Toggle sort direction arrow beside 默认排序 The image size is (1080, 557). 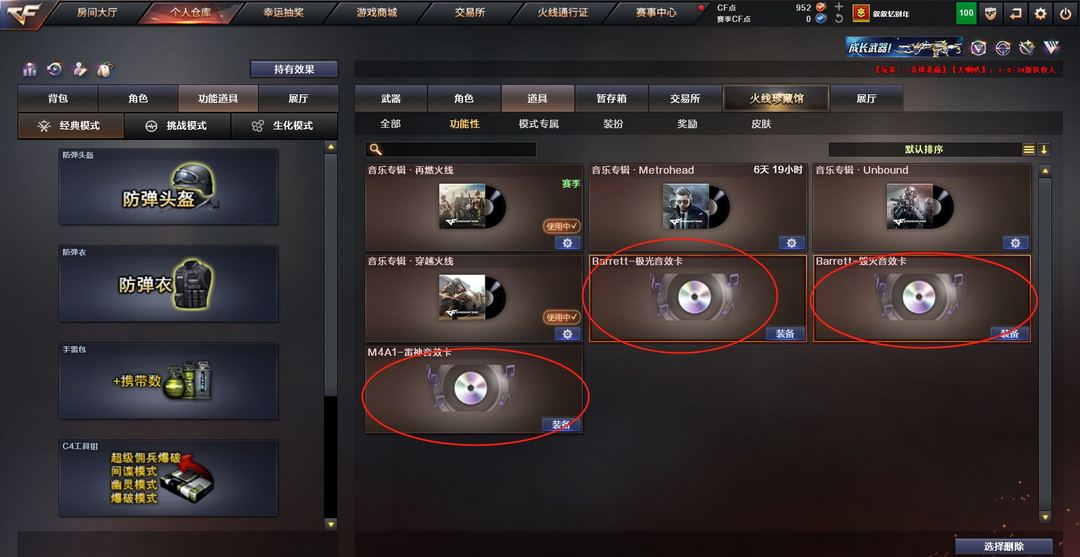click(x=1043, y=149)
